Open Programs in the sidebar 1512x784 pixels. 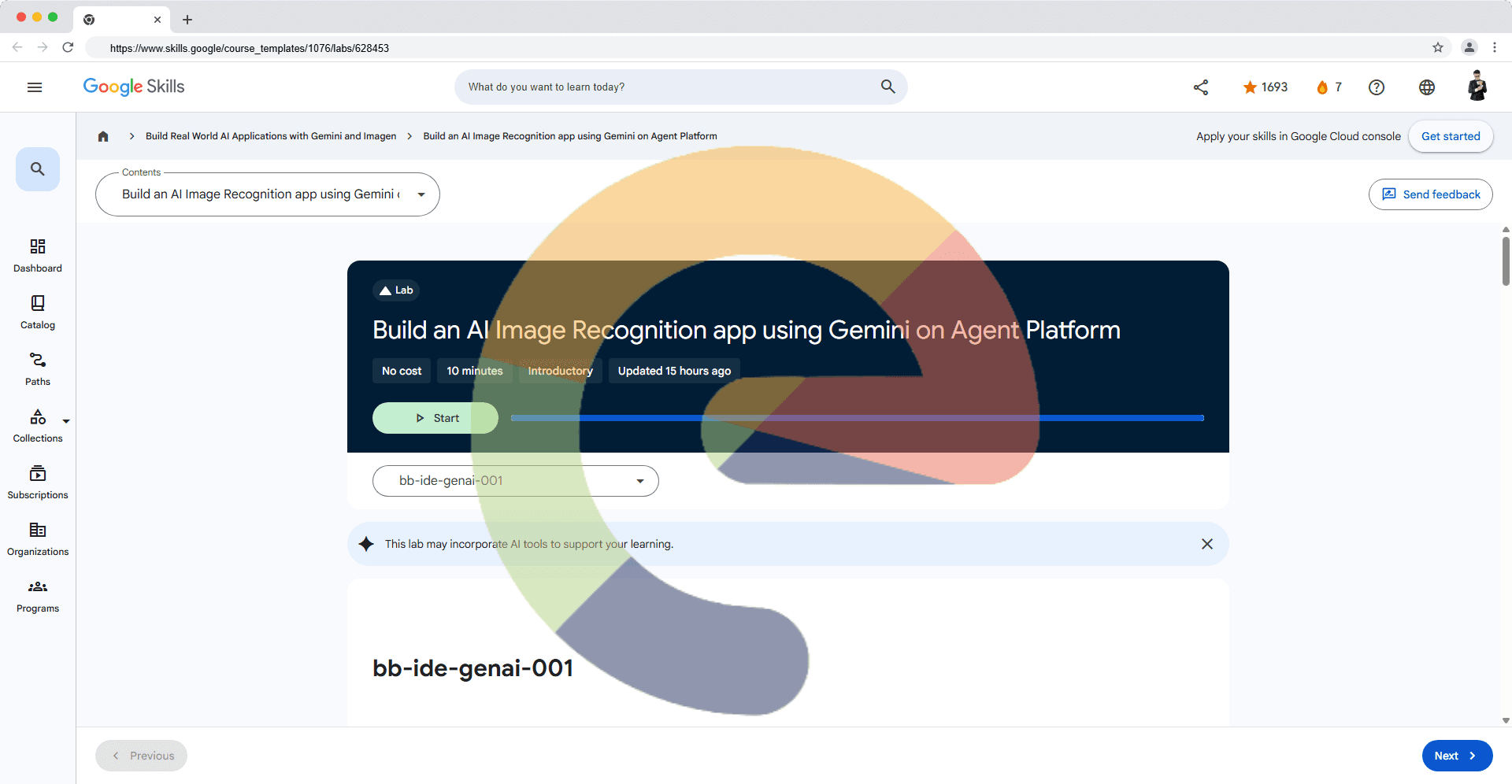[38, 596]
